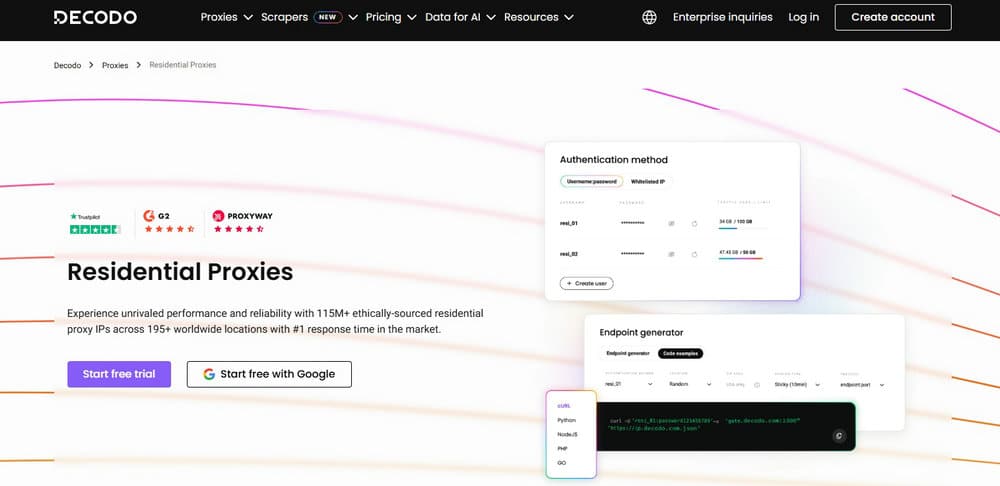Switch to Code examples tab
This screenshot has width=1000, height=486.
coord(680,353)
